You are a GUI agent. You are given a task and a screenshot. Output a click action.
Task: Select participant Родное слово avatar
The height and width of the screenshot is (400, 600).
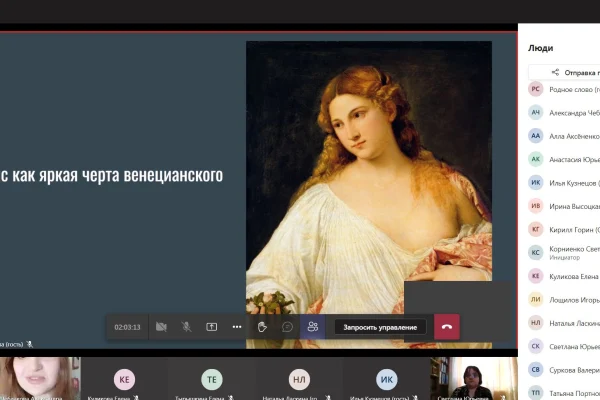[536, 89]
